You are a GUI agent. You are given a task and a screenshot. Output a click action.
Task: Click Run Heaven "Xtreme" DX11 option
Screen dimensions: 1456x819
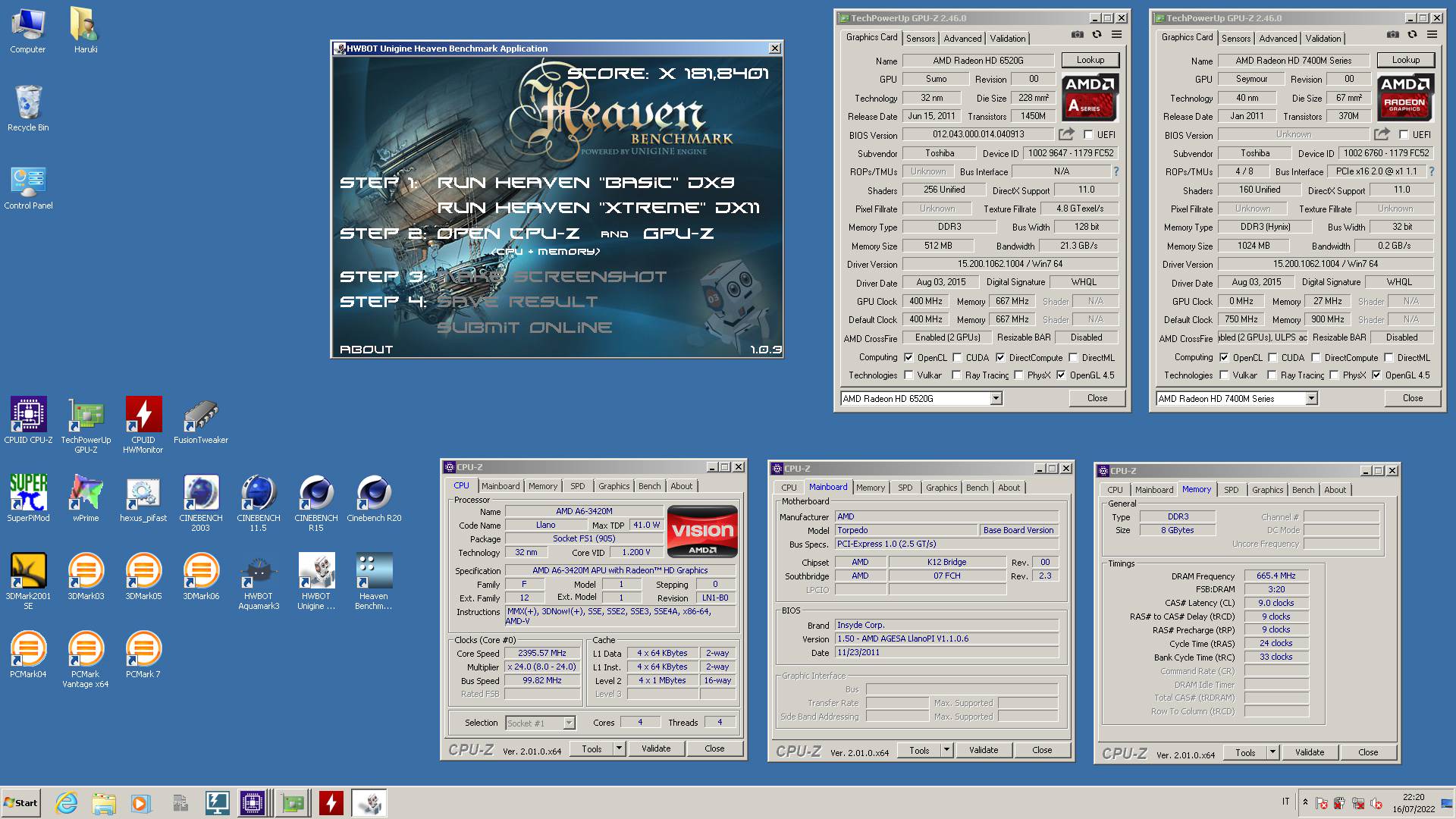coord(598,208)
